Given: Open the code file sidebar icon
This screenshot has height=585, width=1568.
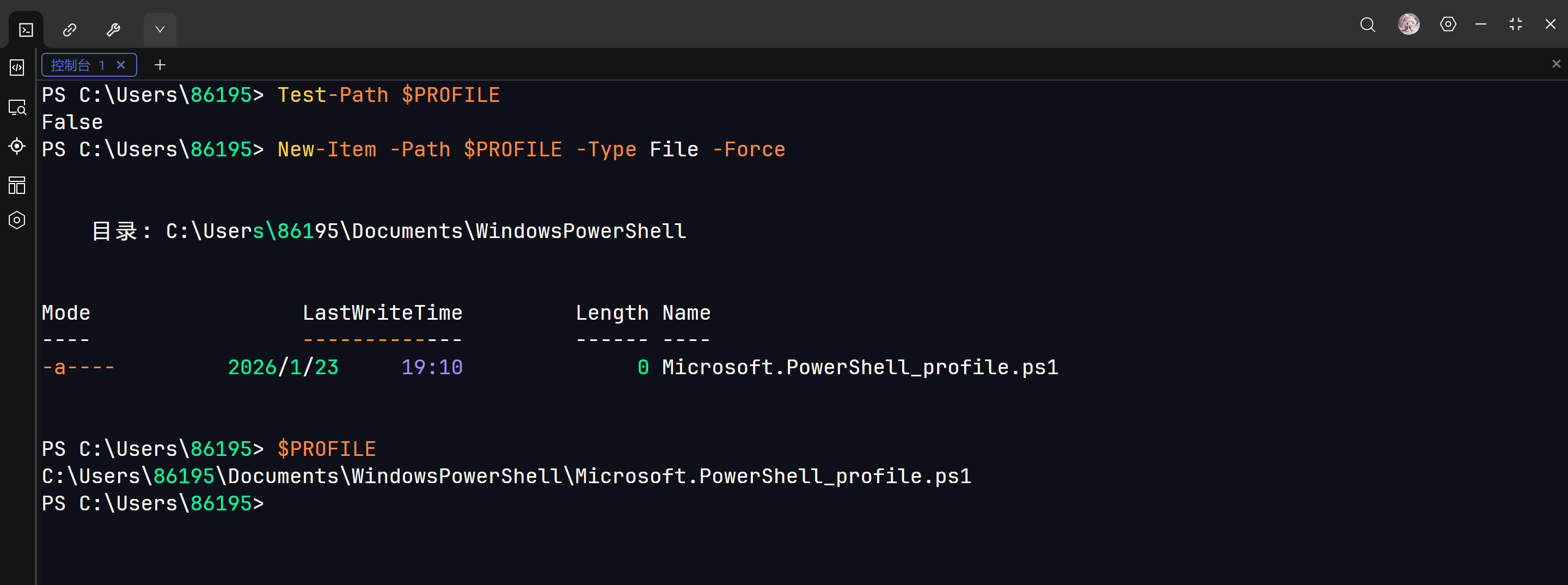Looking at the screenshot, I should point(17,68).
